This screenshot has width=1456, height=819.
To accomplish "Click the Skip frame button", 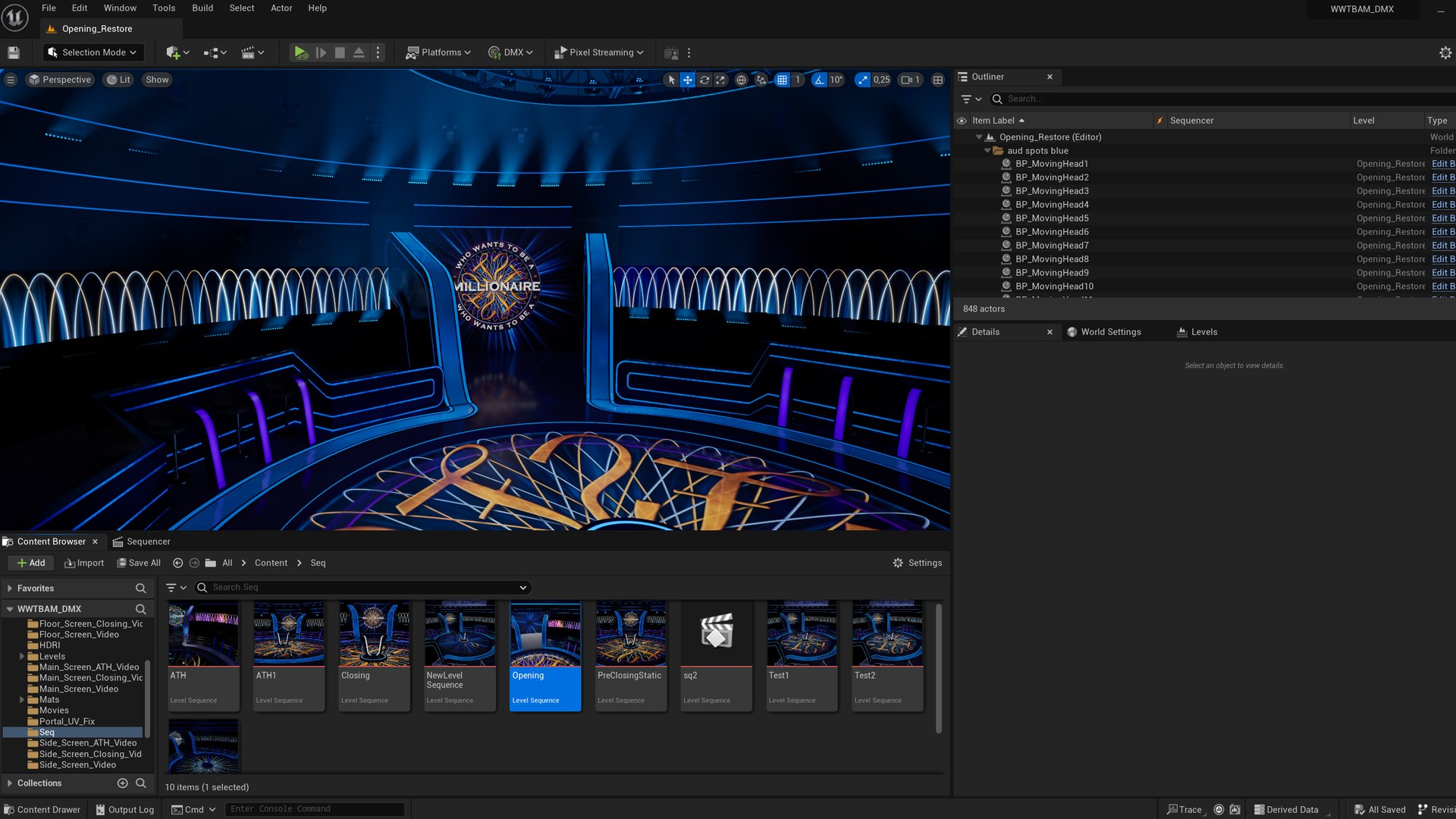I will [x=321, y=52].
